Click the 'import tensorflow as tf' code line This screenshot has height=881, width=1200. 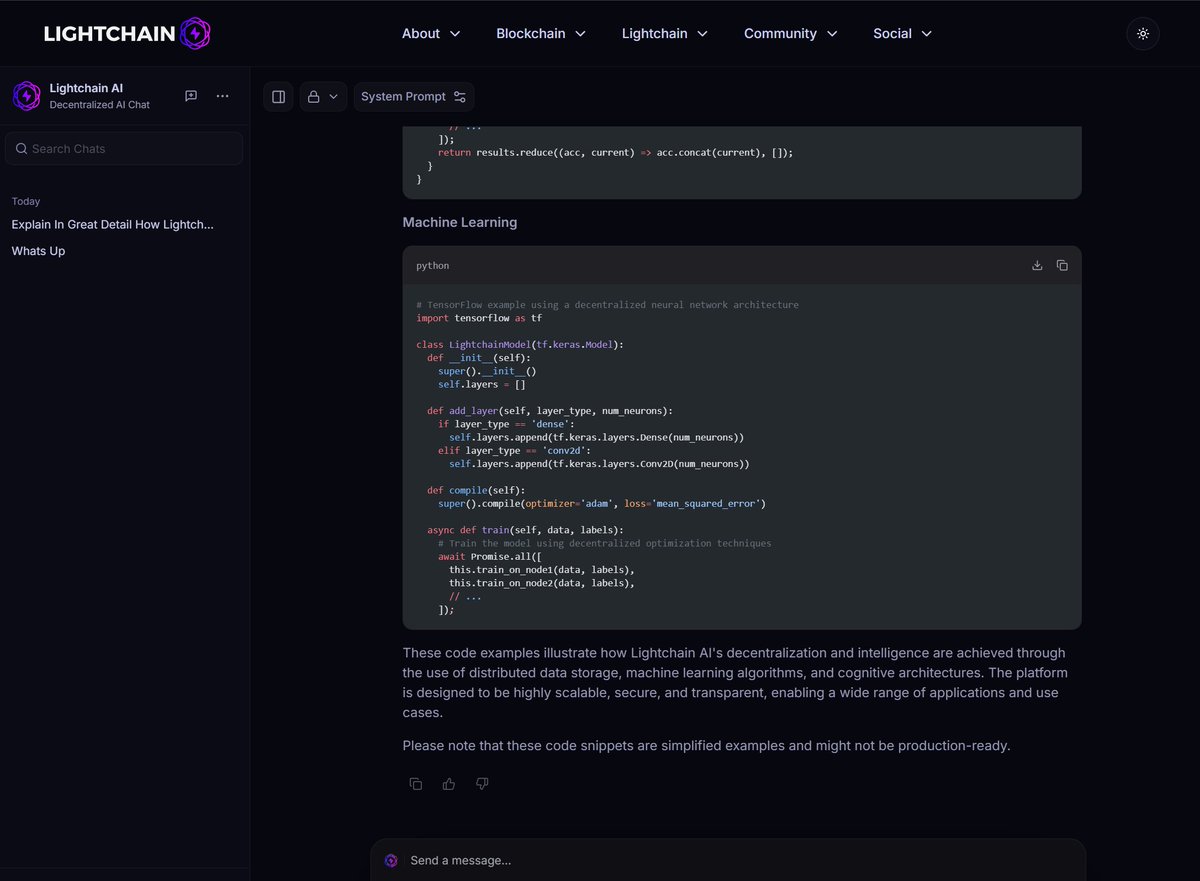click(479, 318)
